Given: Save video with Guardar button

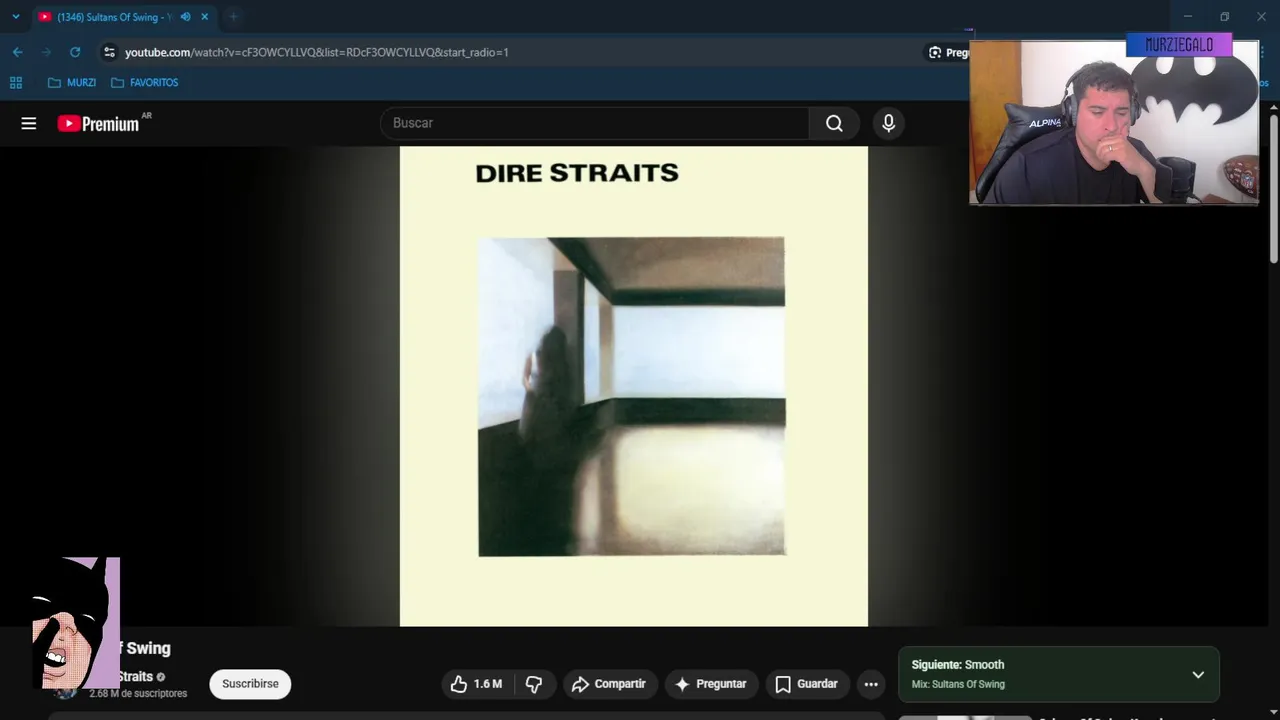Looking at the screenshot, I should tap(806, 684).
